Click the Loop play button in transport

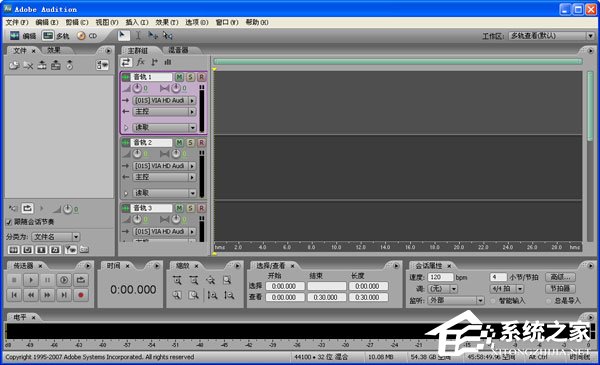tap(81, 280)
